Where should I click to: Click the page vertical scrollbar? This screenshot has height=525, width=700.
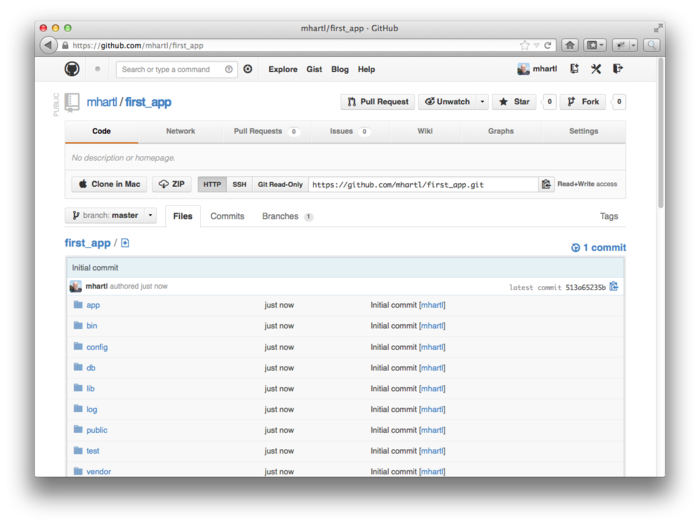pyautogui.click(x=661, y=133)
